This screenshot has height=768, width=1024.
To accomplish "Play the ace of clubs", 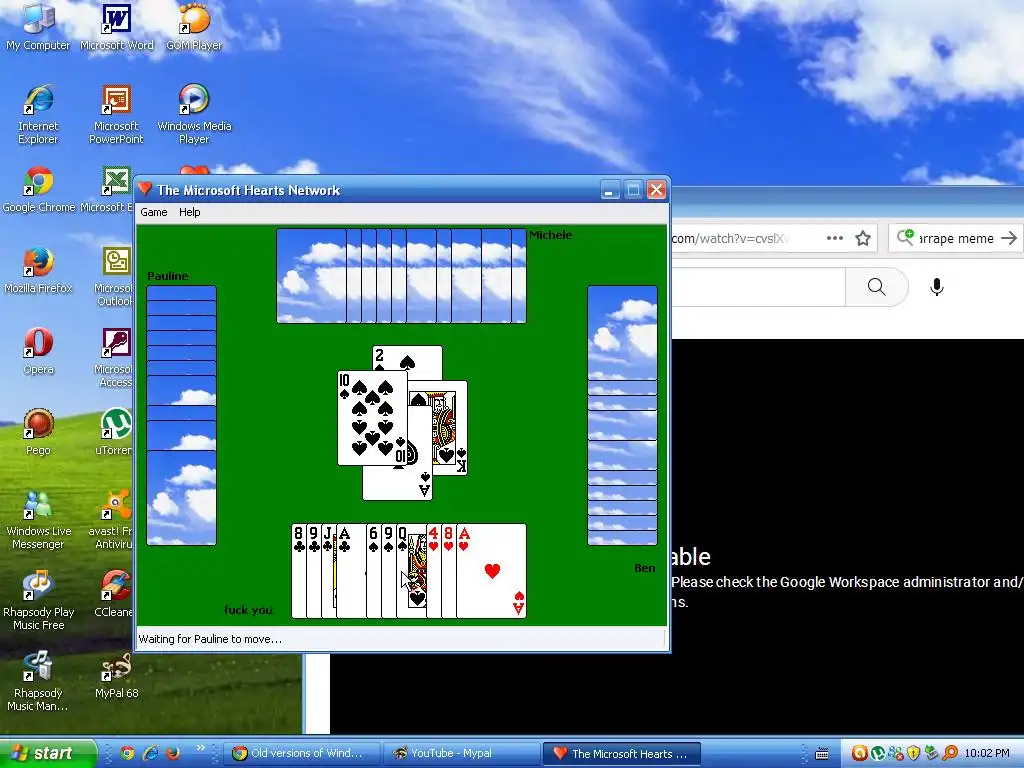I will tap(351, 571).
